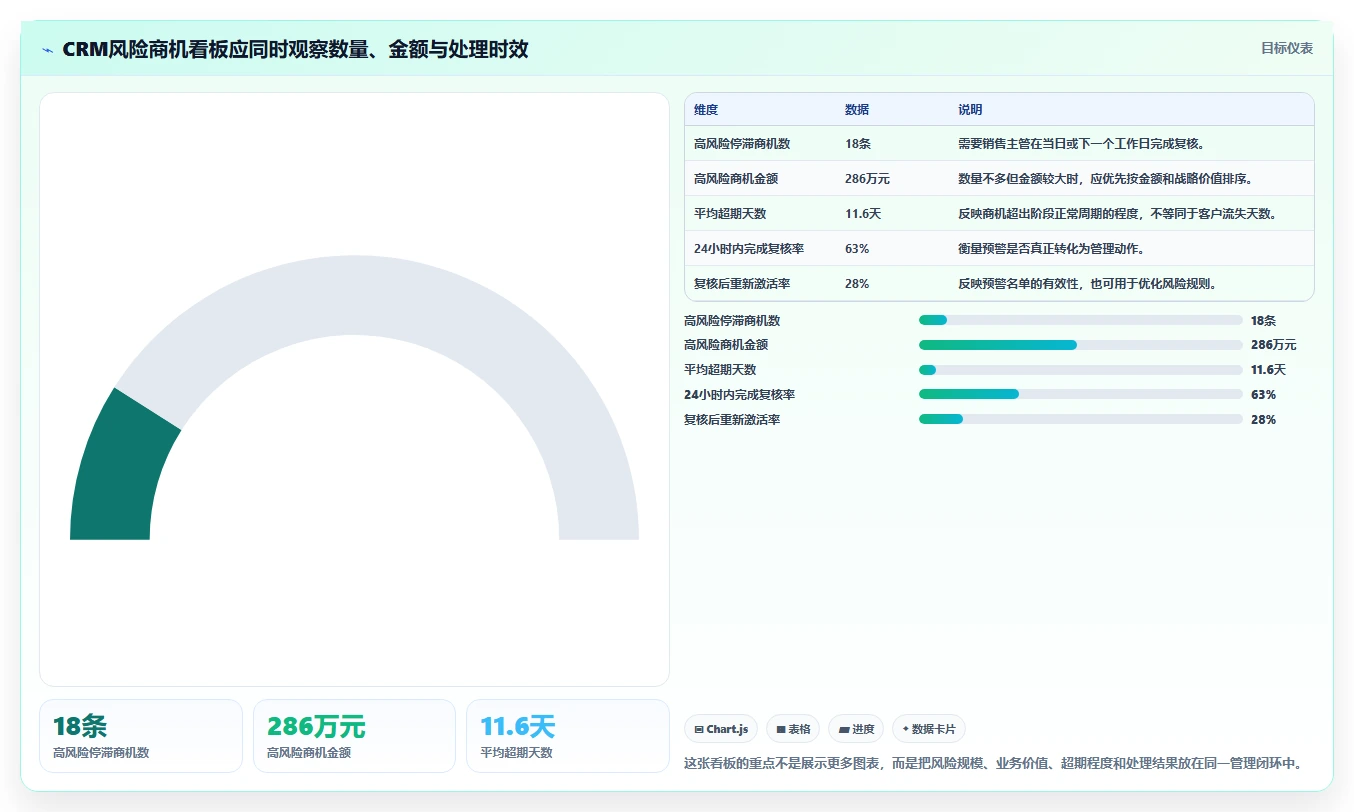This screenshot has width=1354, height=812.
Task: Click the 63% value beside the progress bar
Action: coord(1263,395)
